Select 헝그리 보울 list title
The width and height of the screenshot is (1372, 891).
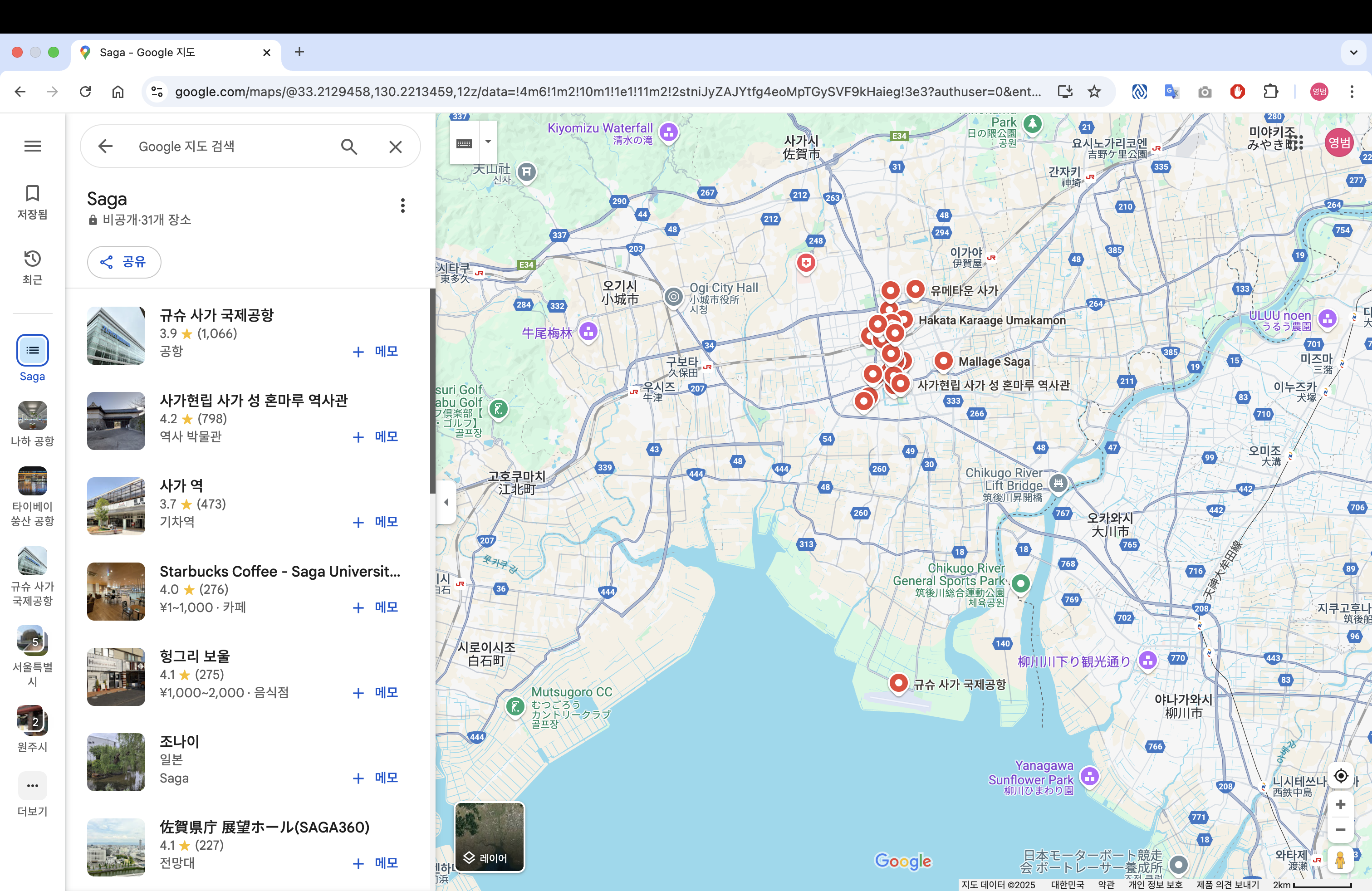point(195,656)
